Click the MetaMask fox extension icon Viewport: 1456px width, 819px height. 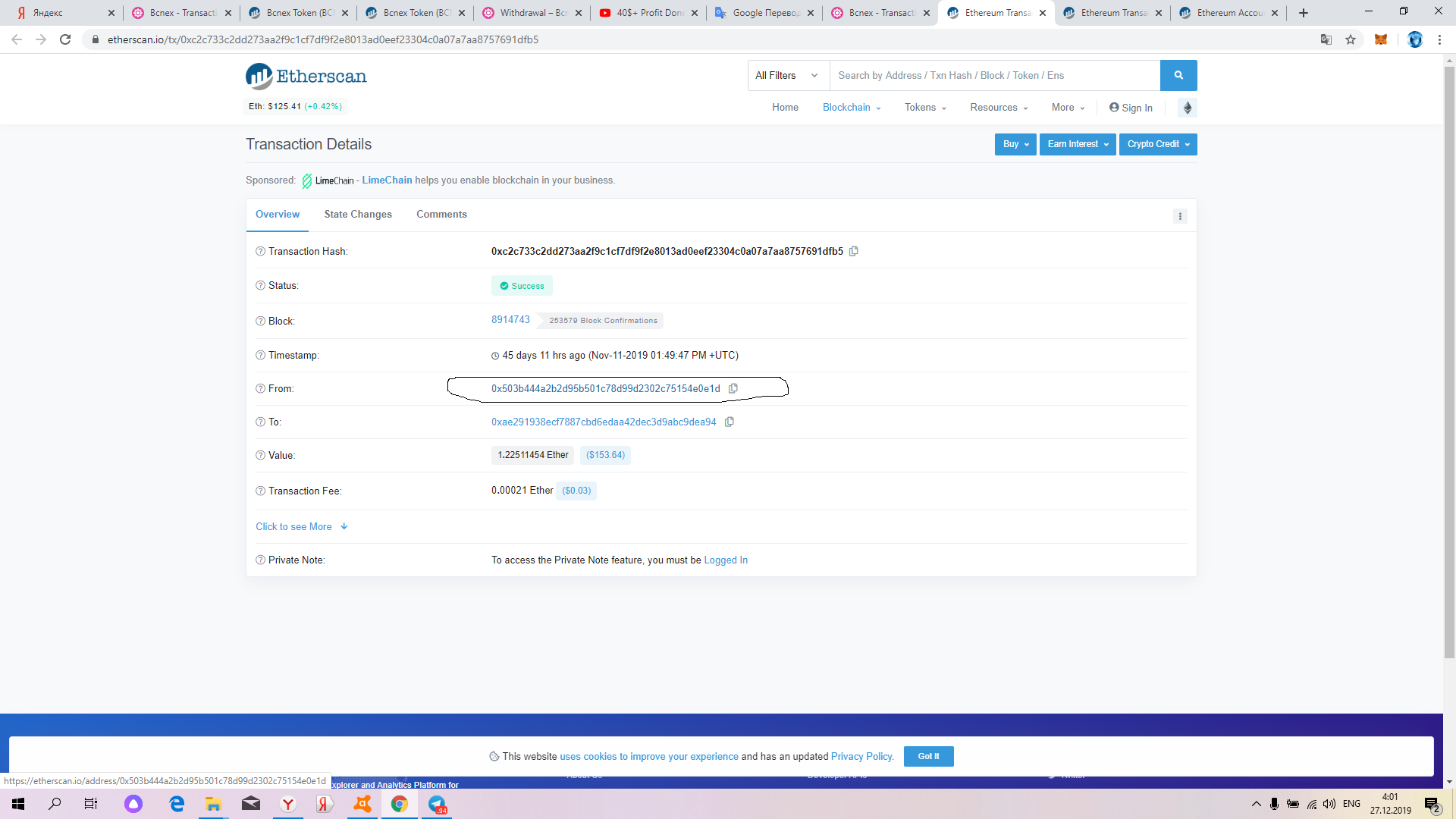point(1381,39)
